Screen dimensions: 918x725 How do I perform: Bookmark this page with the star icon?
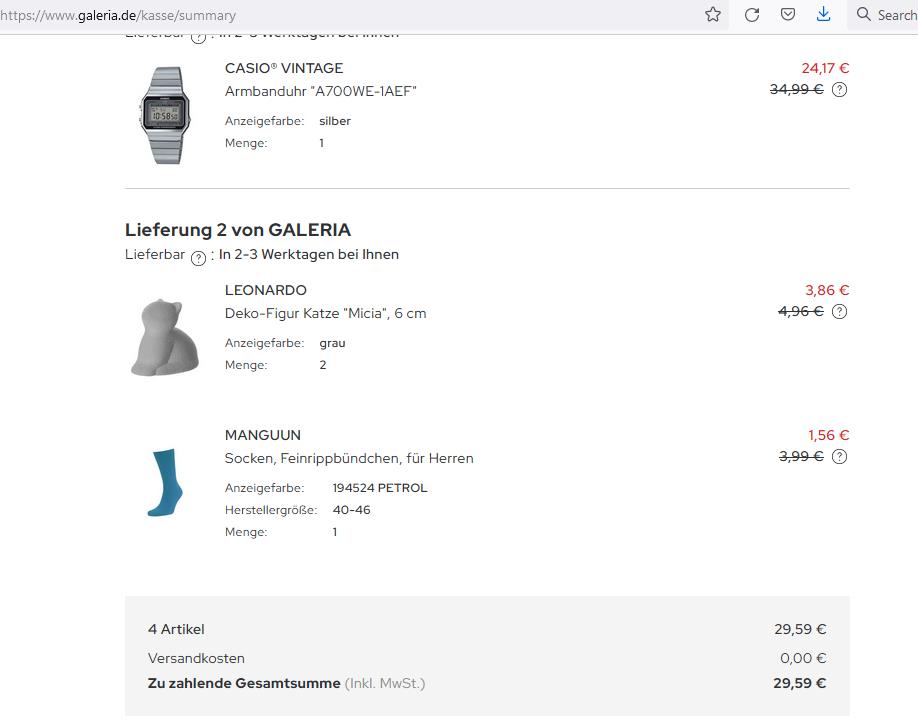pyautogui.click(x=713, y=15)
